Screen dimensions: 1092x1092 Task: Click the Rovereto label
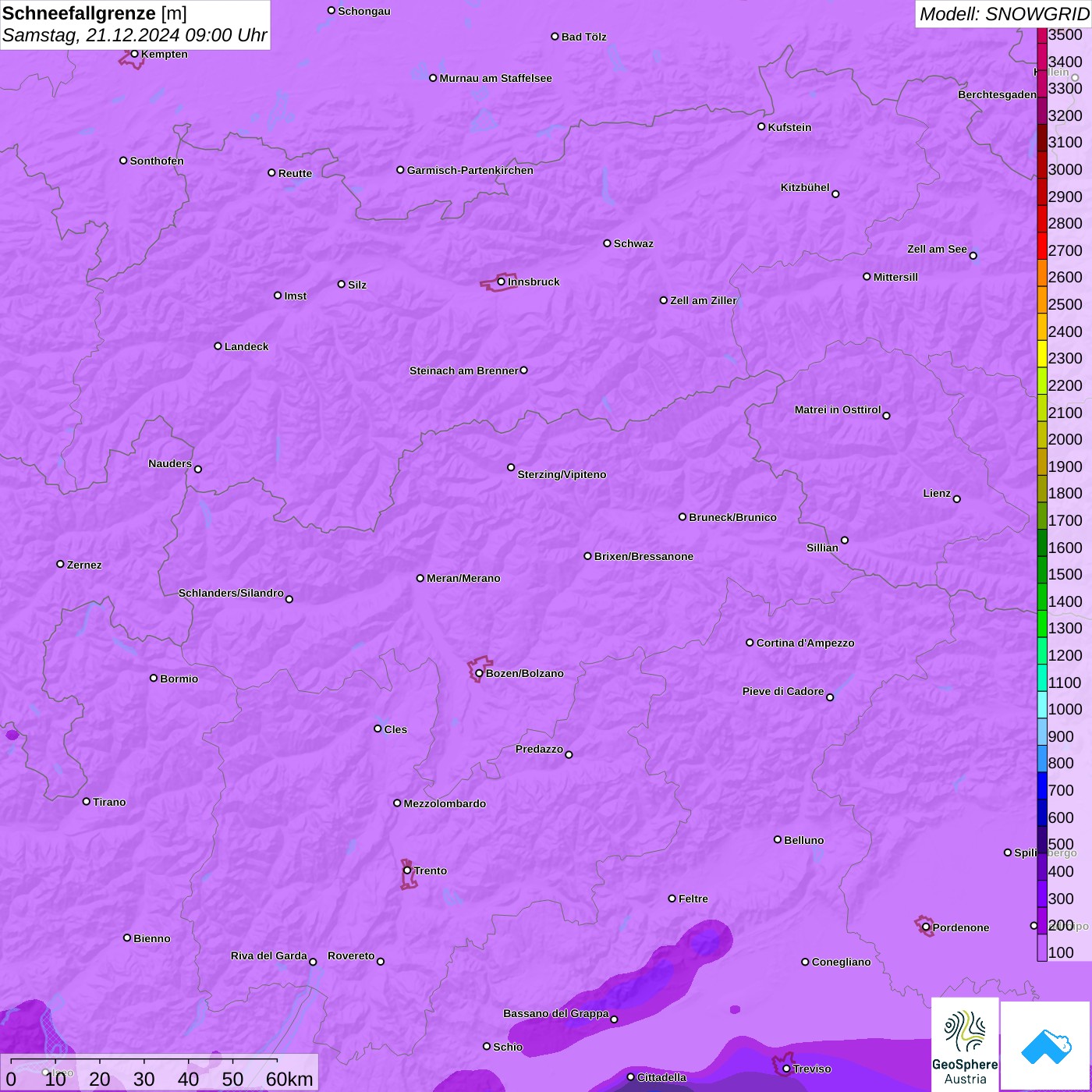tap(352, 955)
